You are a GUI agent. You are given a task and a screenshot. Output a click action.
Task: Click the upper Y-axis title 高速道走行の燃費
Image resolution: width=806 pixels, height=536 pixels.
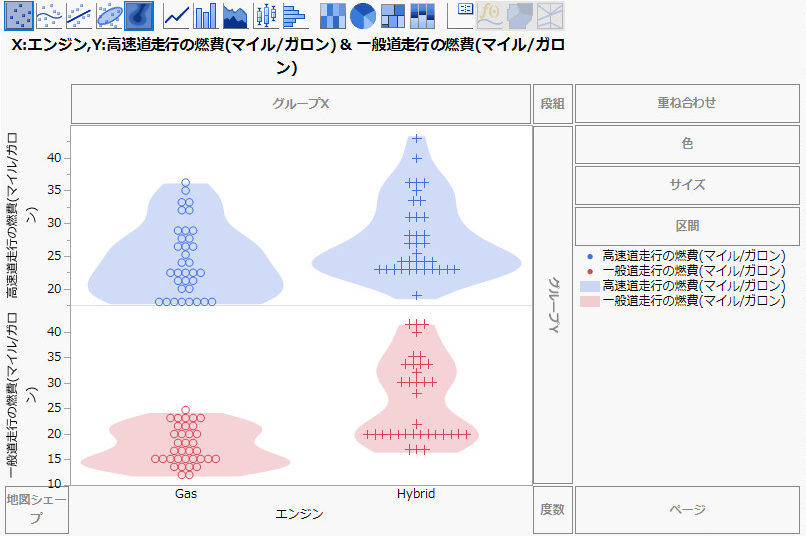click(x=20, y=215)
